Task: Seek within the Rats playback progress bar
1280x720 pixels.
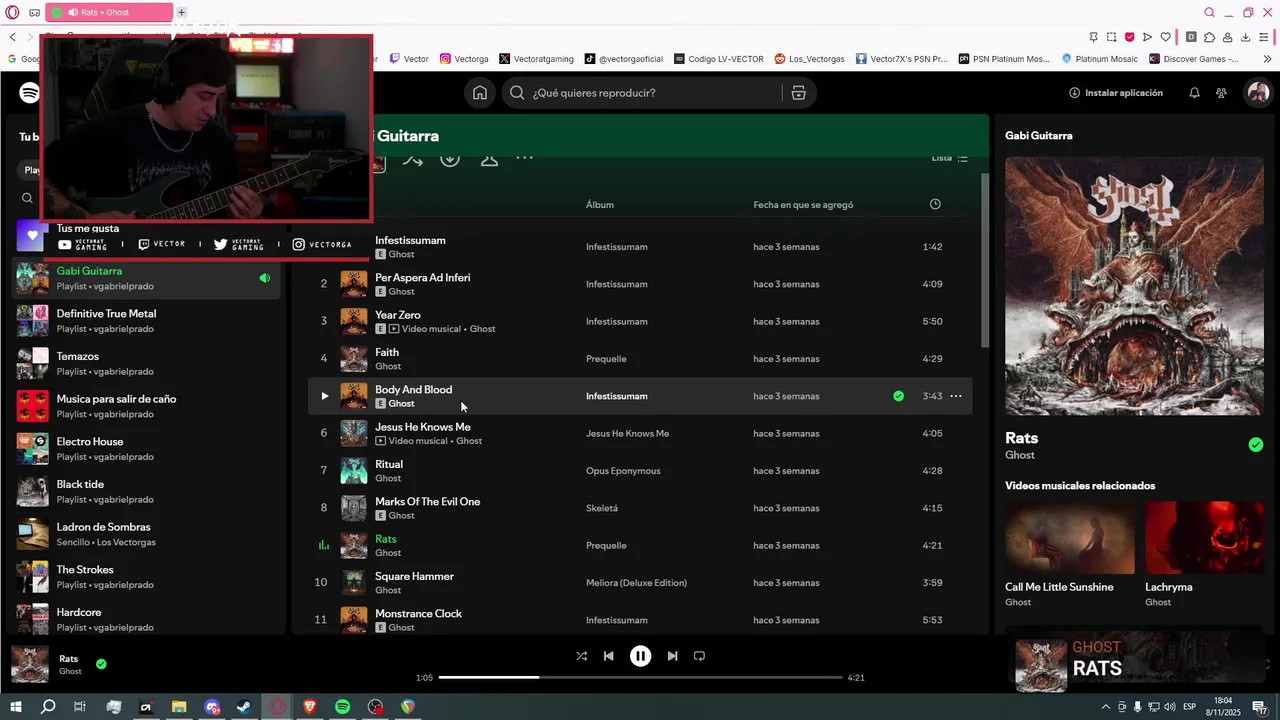Action: [x=640, y=678]
